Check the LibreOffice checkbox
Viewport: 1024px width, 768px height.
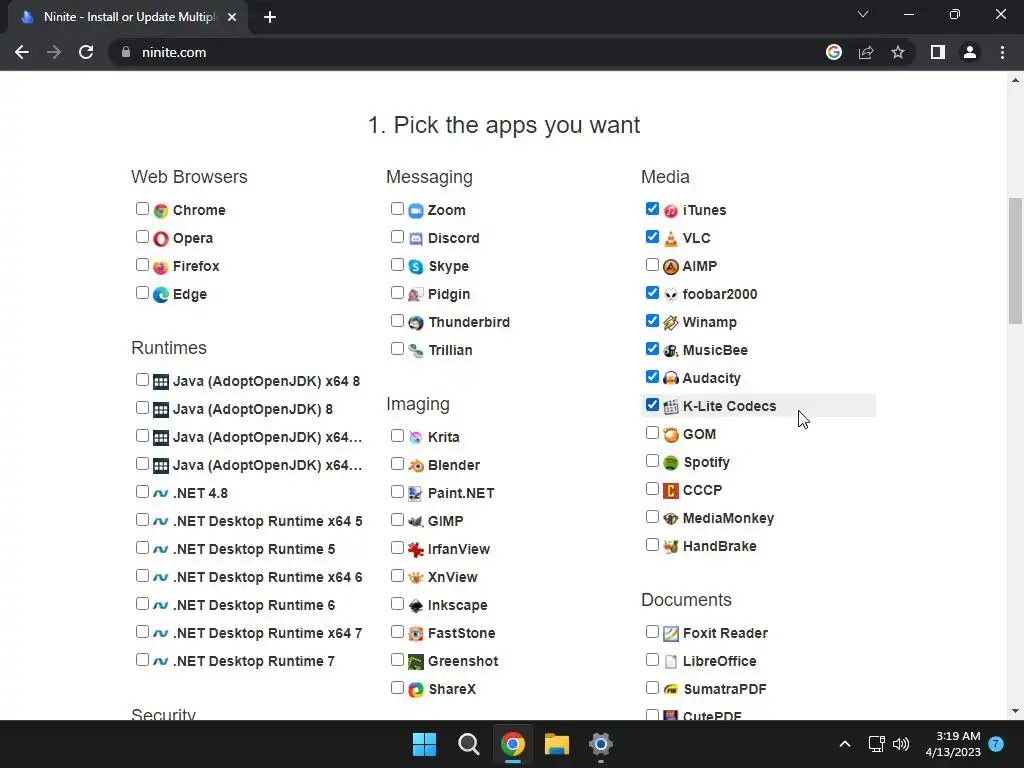tap(652, 659)
